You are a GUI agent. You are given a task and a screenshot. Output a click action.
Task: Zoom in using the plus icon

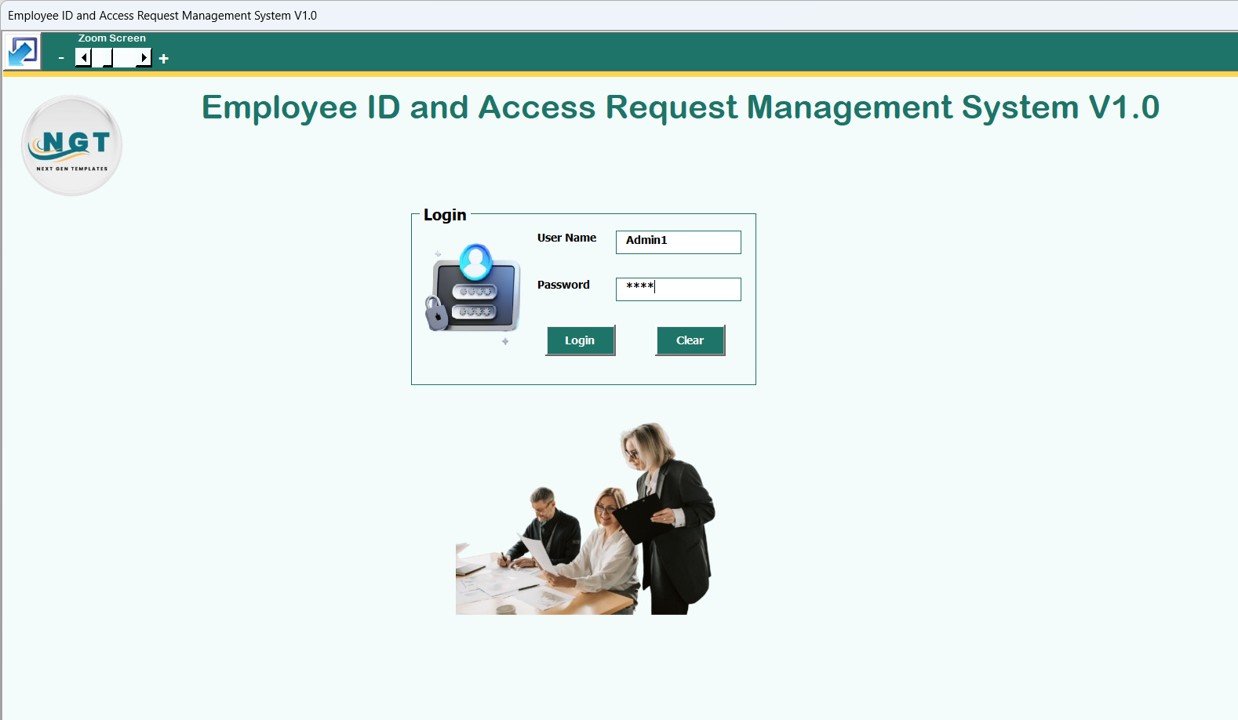click(163, 58)
